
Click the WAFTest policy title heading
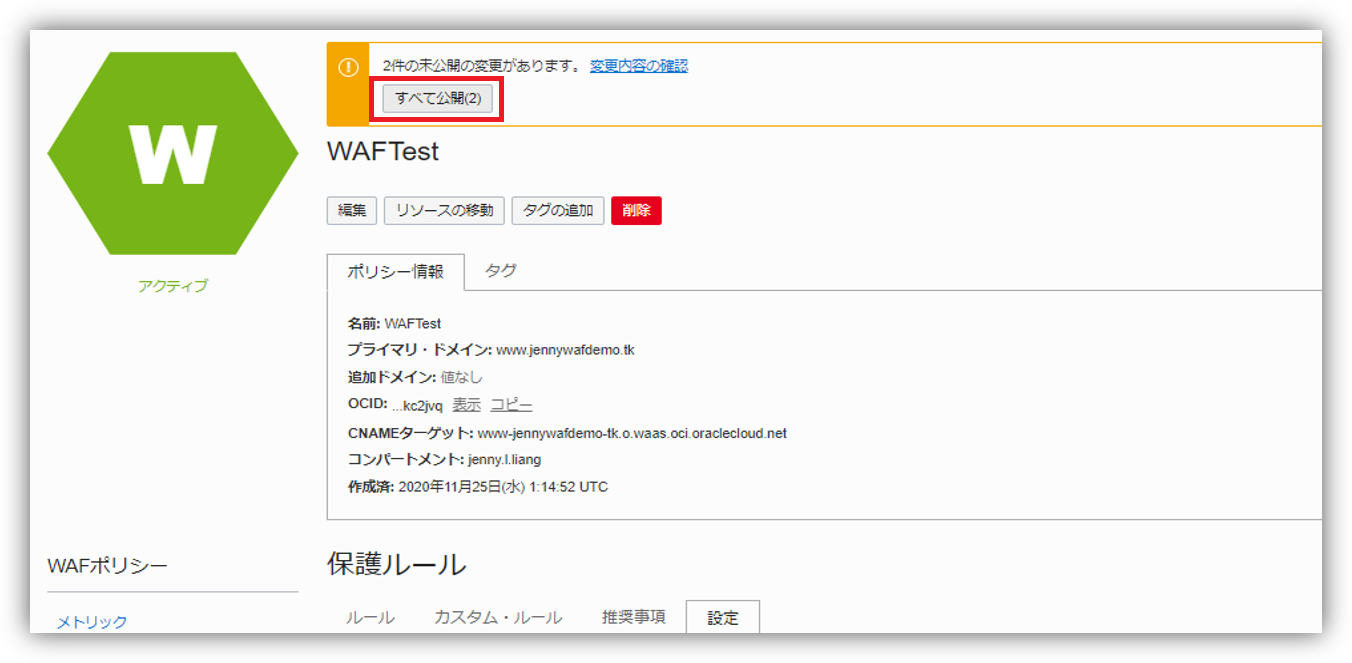pos(383,153)
